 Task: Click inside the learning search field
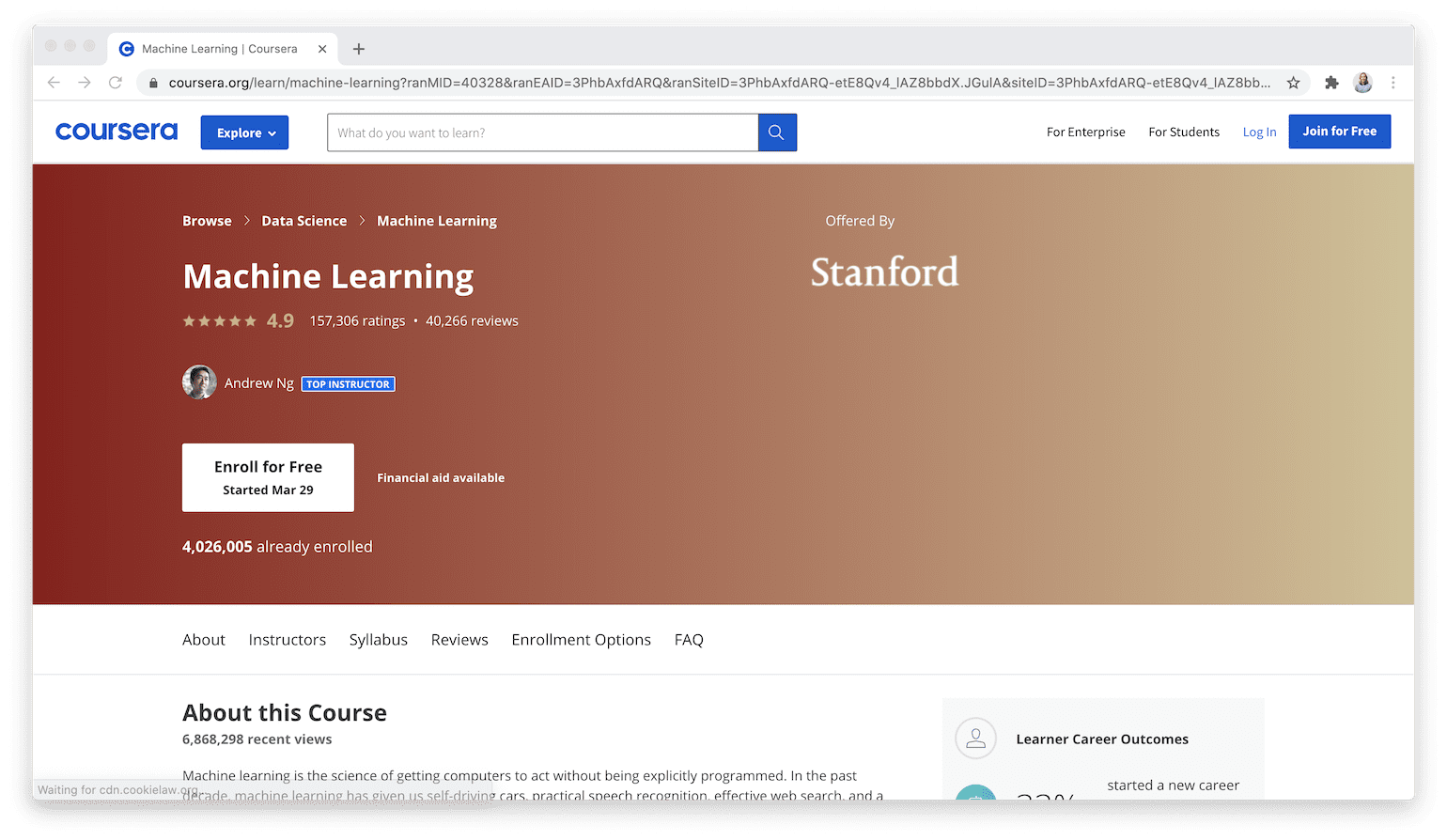542,132
